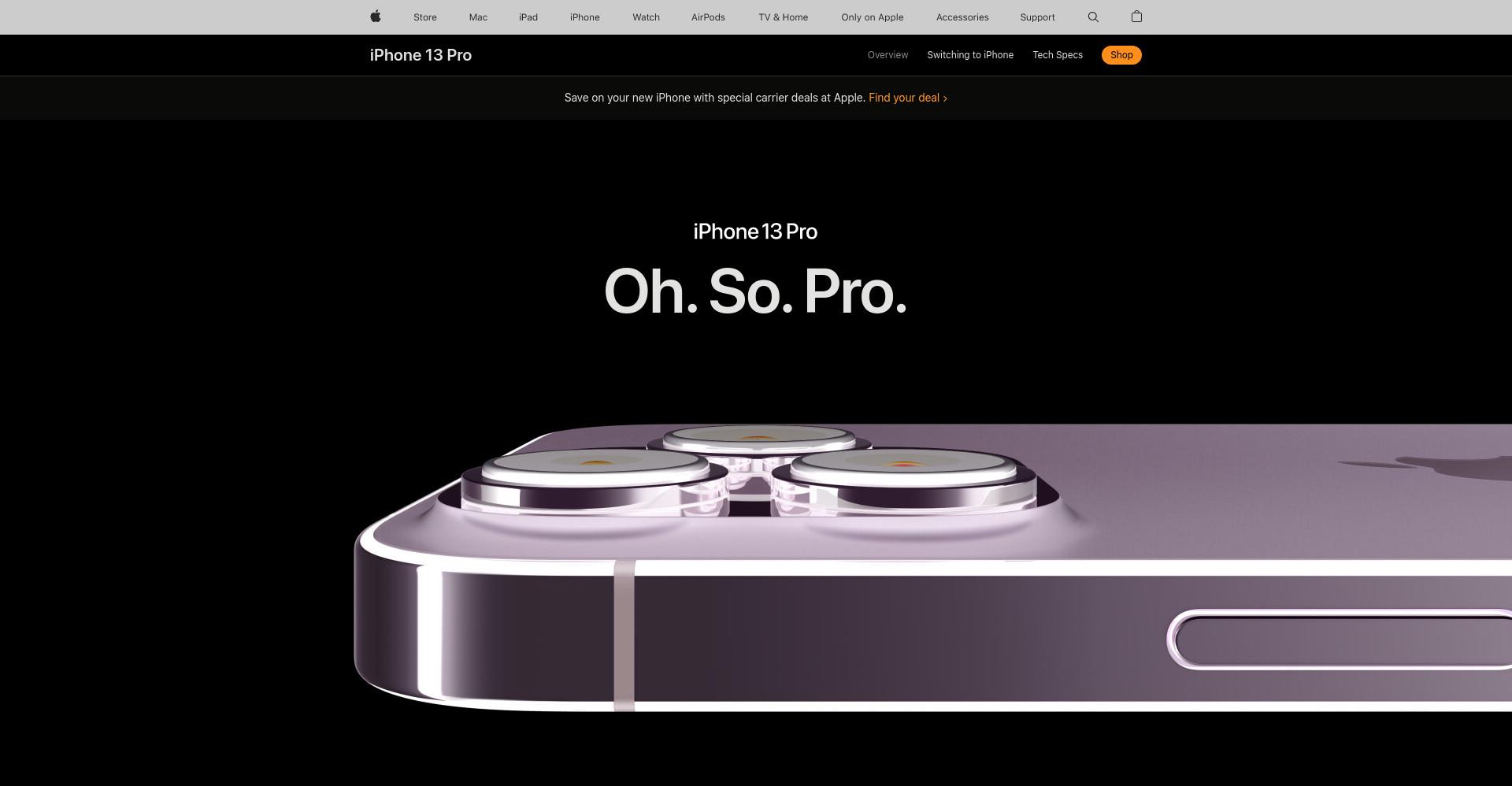Open iPad in the navigation bar
1512x786 pixels.
(x=528, y=17)
